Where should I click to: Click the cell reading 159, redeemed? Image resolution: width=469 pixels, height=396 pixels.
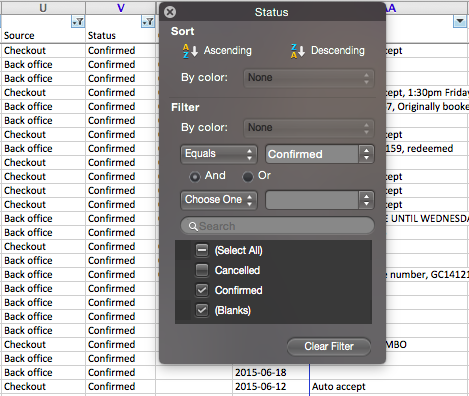point(427,148)
